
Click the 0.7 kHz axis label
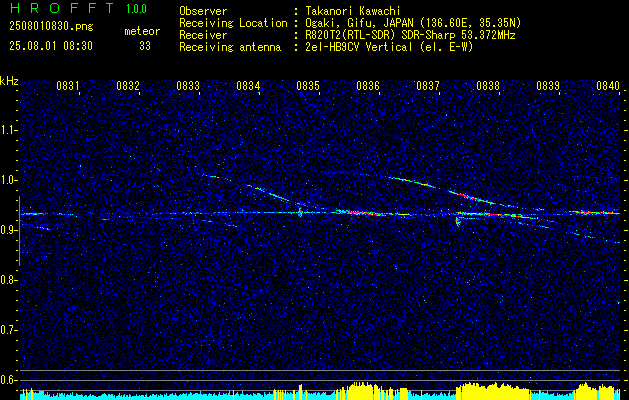[8, 330]
